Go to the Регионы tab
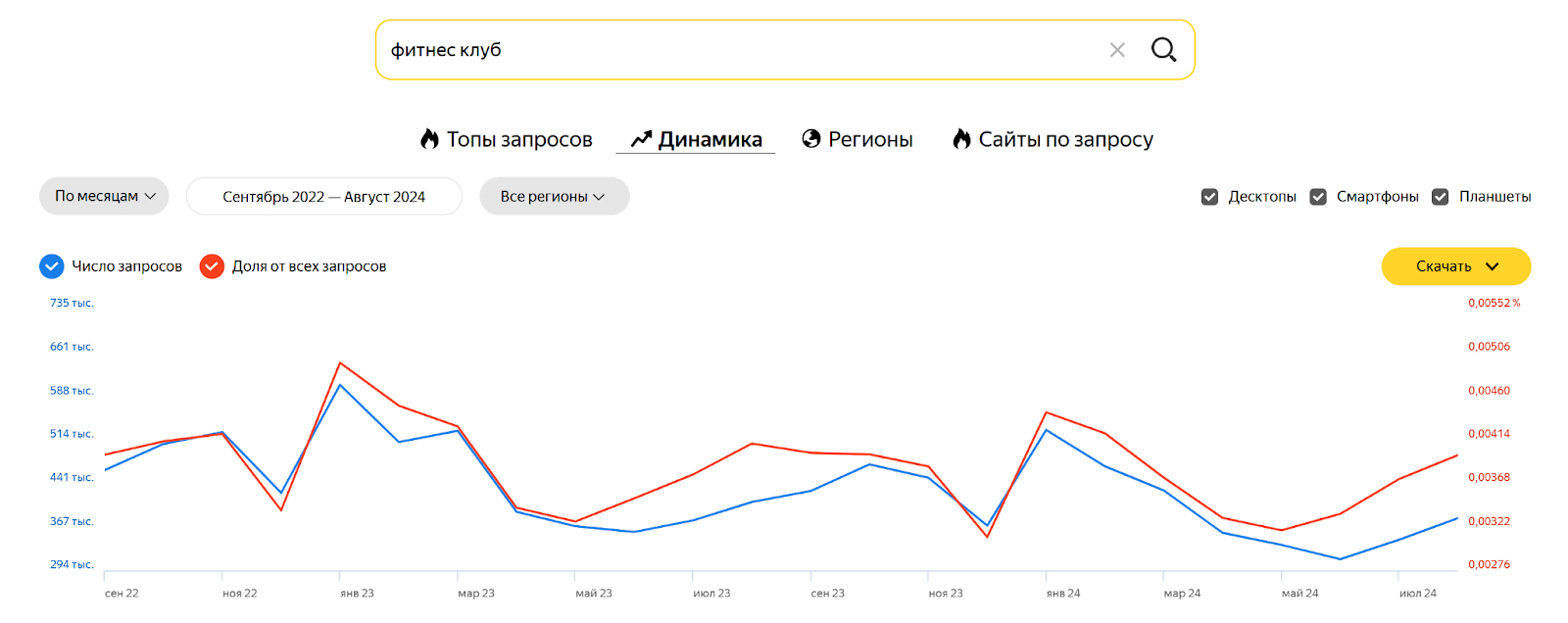The width and height of the screenshot is (1568, 623). coord(870,139)
